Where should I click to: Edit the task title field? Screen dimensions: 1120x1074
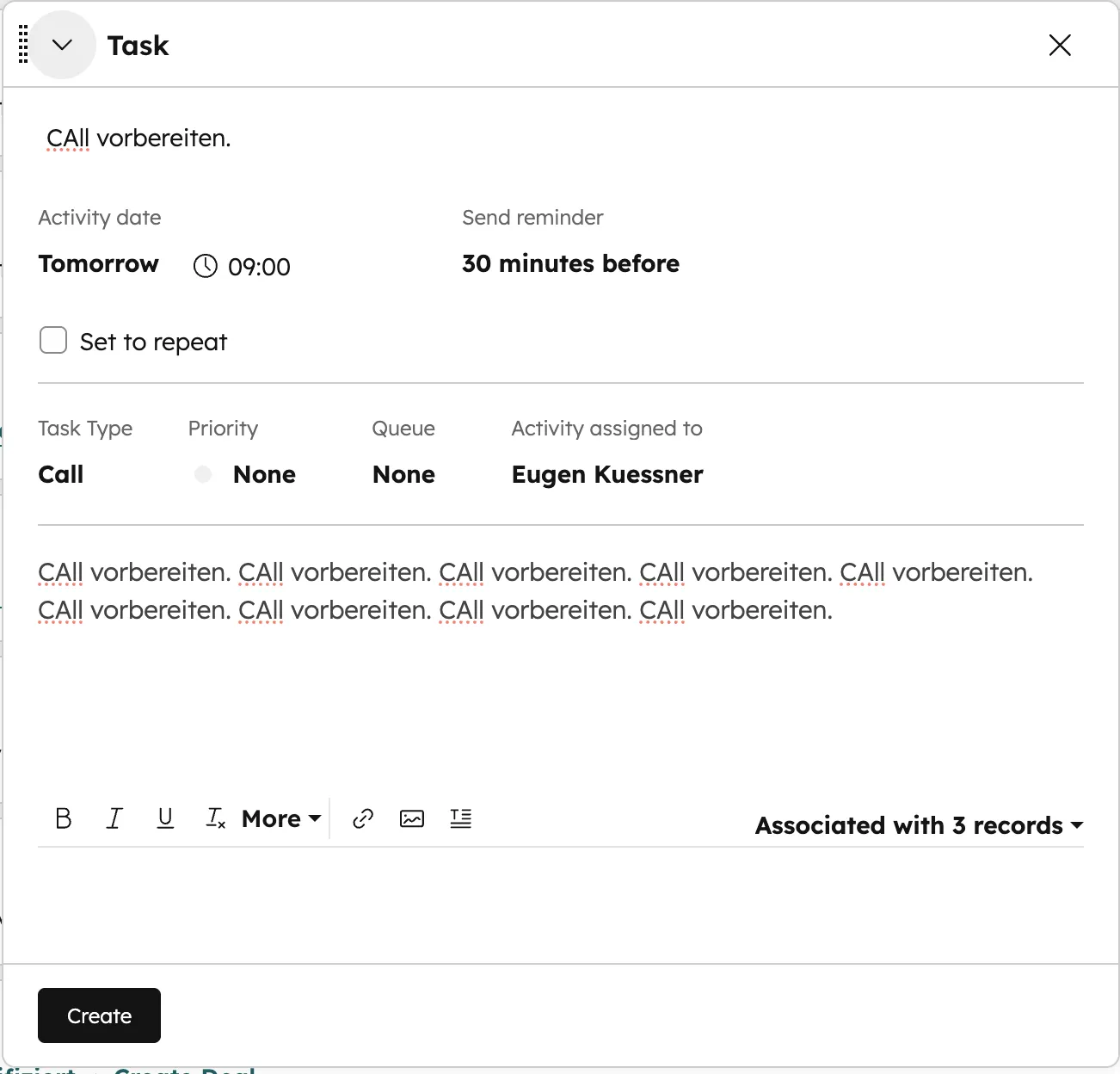coord(138,137)
